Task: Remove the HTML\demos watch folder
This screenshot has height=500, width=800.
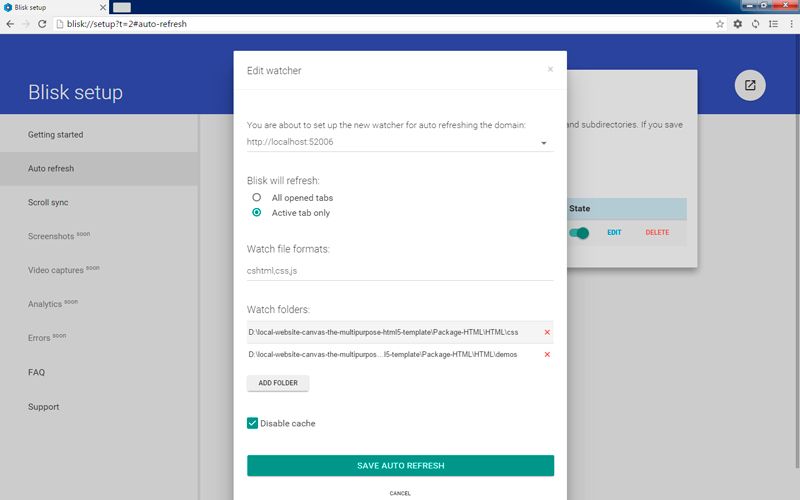Action: pyautogui.click(x=547, y=355)
